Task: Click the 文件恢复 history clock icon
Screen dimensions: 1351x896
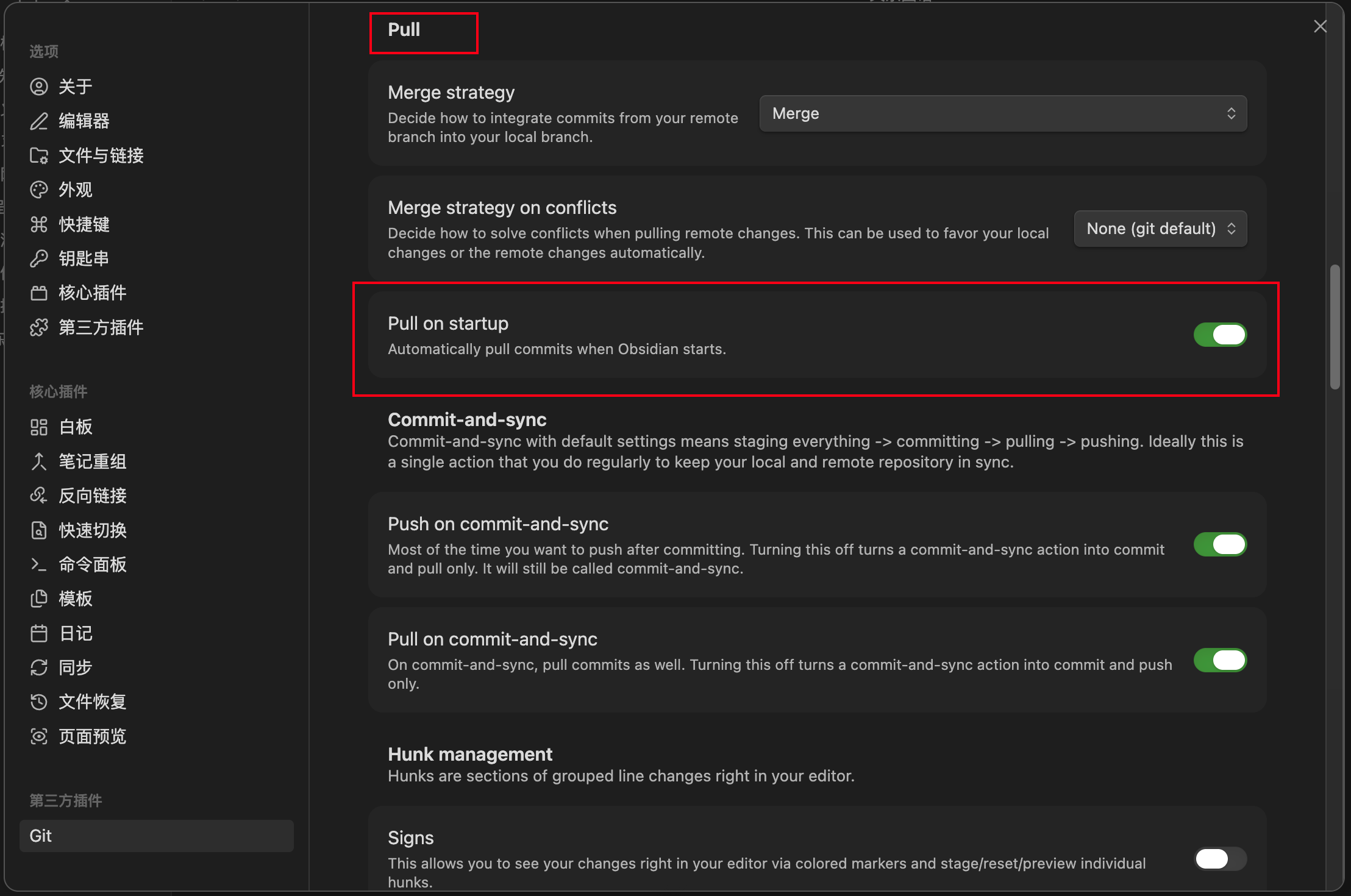Action: click(39, 702)
